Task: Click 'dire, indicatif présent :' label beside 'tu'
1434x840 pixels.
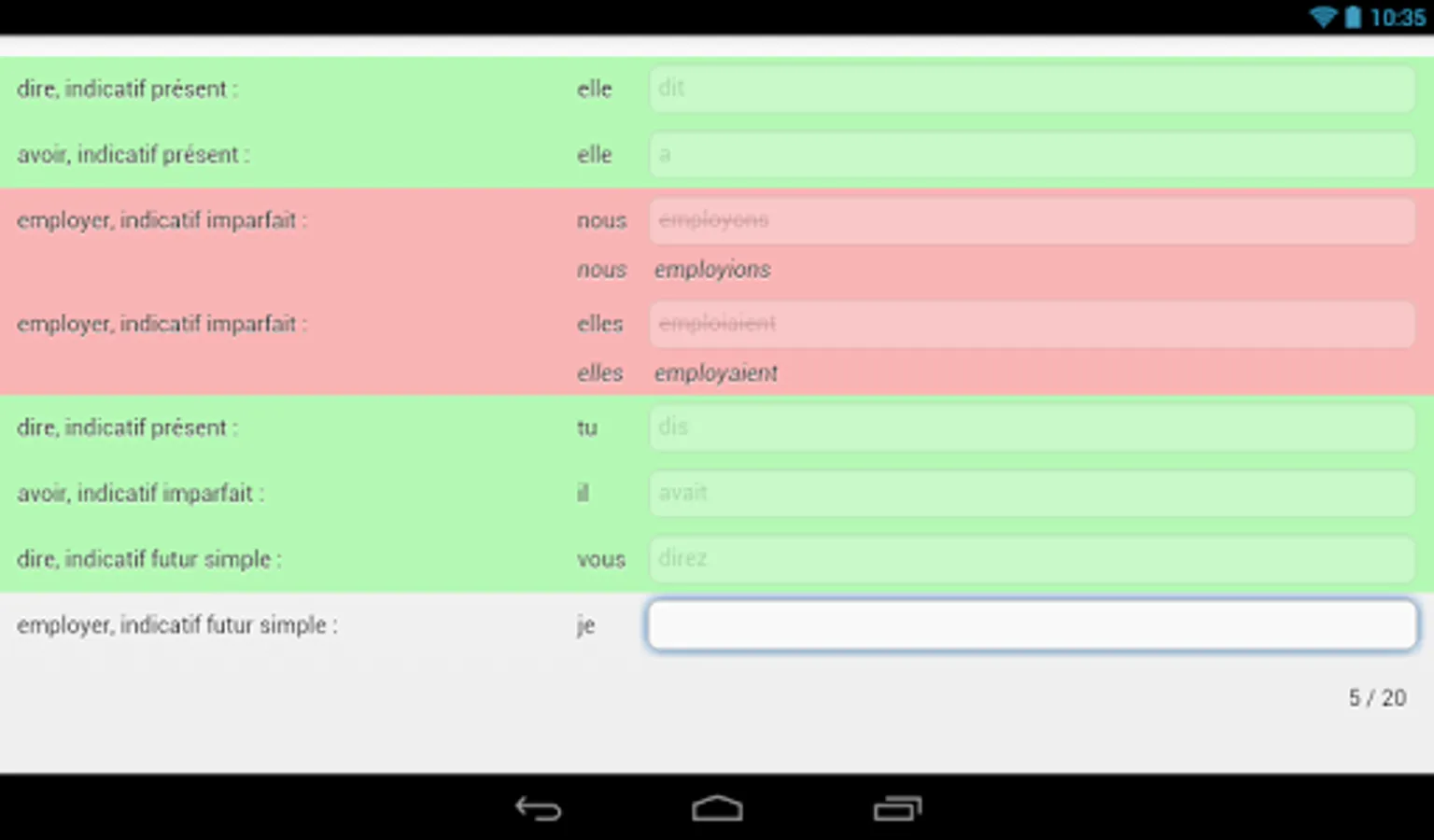Action: click(x=128, y=427)
